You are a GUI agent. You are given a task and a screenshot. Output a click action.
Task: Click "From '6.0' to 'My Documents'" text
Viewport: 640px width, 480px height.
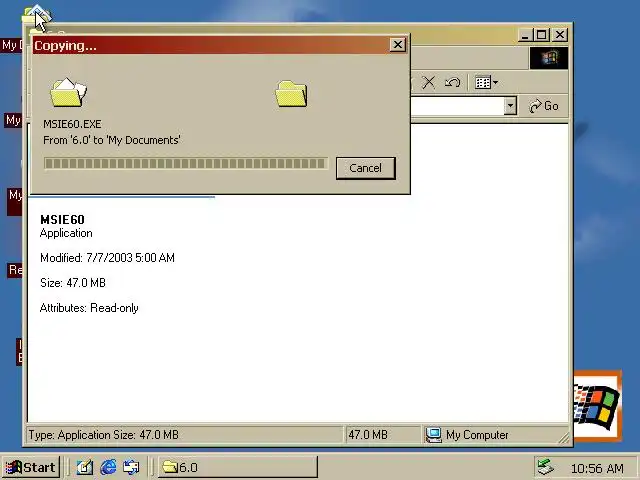pyautogui.click(x=112, y=140)
